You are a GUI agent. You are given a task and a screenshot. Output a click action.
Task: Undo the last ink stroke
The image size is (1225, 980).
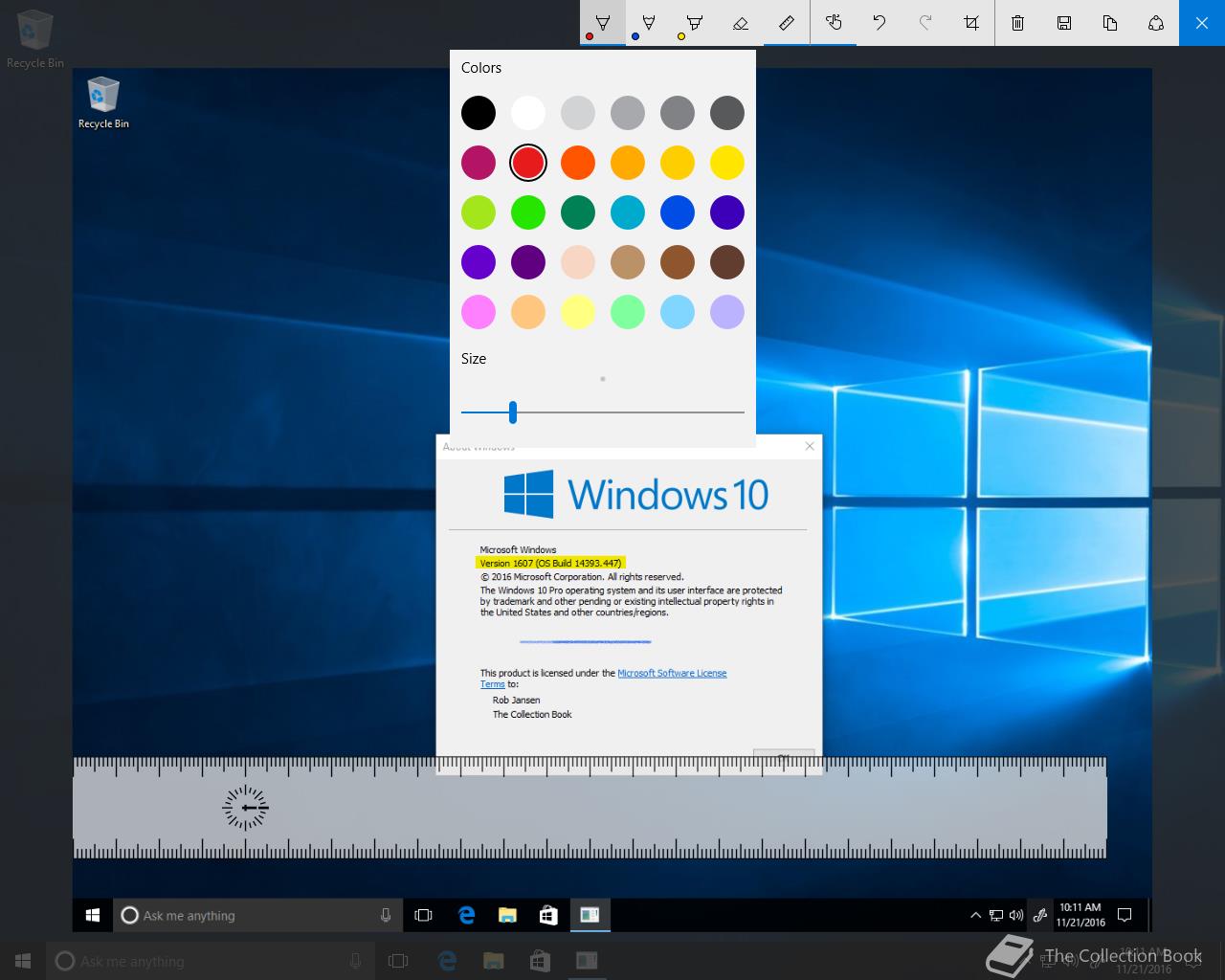pos(880,23)
